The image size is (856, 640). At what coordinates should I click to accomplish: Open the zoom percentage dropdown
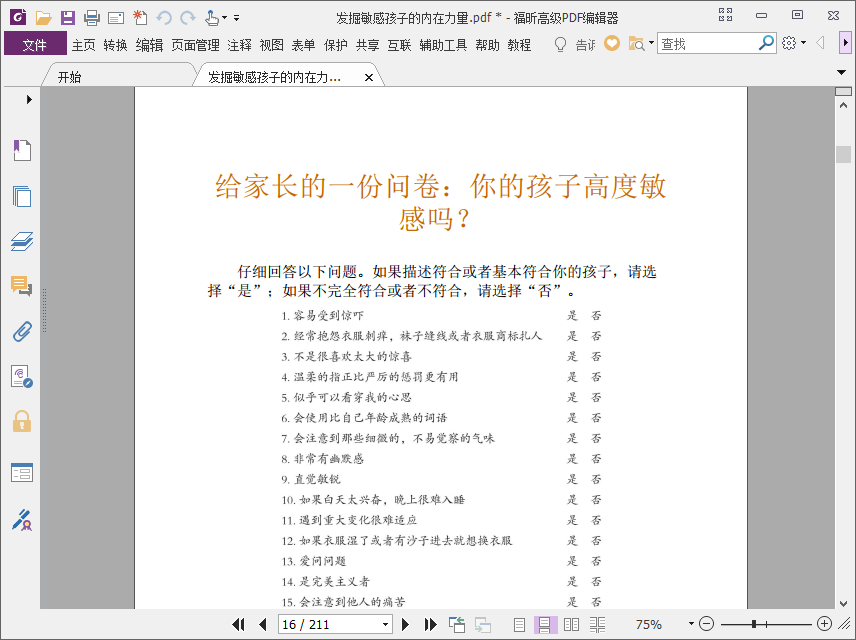tap(691, 624)
